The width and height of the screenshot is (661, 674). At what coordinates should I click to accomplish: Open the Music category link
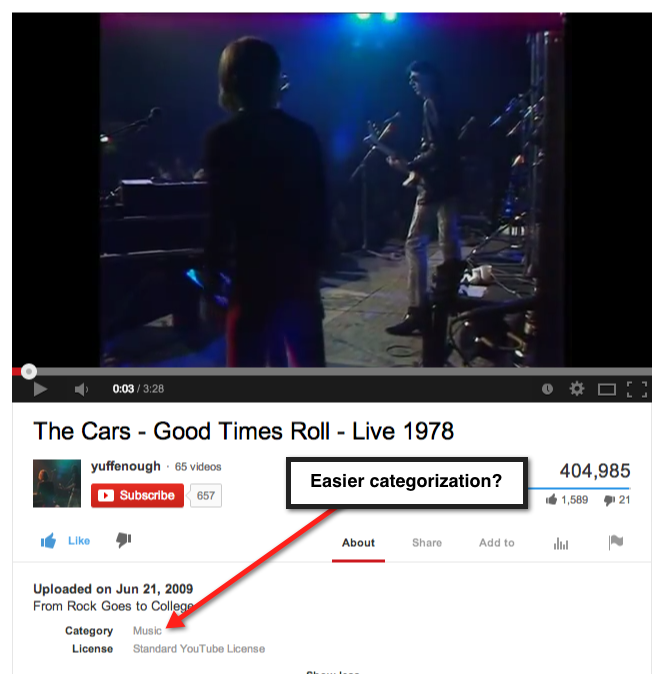pos(147,631)
